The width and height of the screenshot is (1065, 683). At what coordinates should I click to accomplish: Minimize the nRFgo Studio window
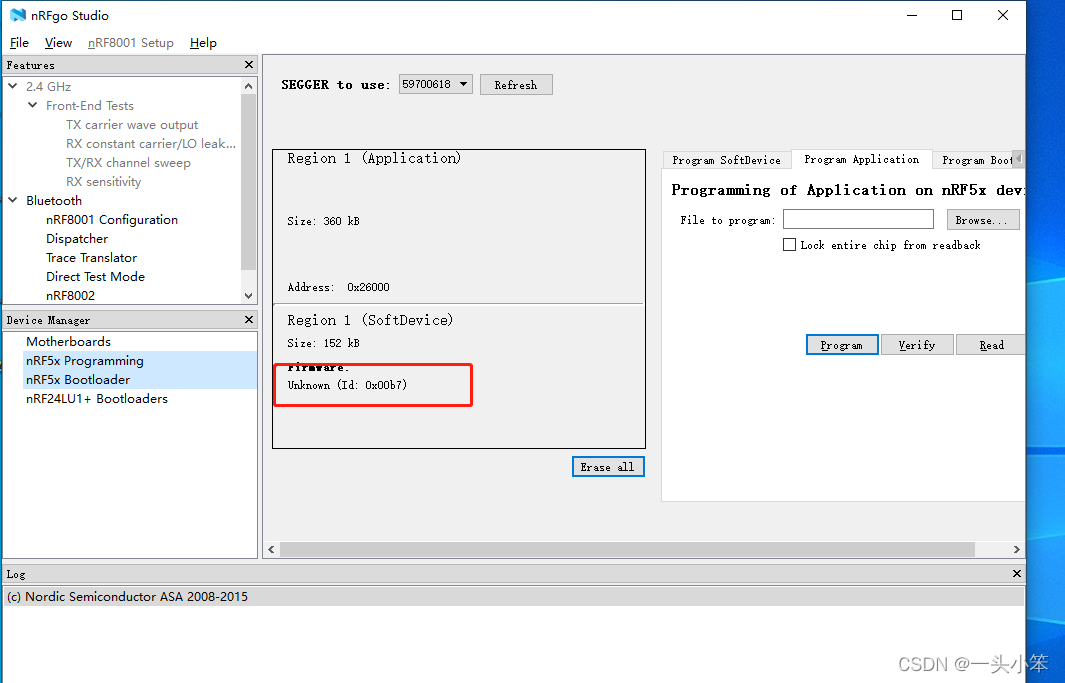click(912, 15)
